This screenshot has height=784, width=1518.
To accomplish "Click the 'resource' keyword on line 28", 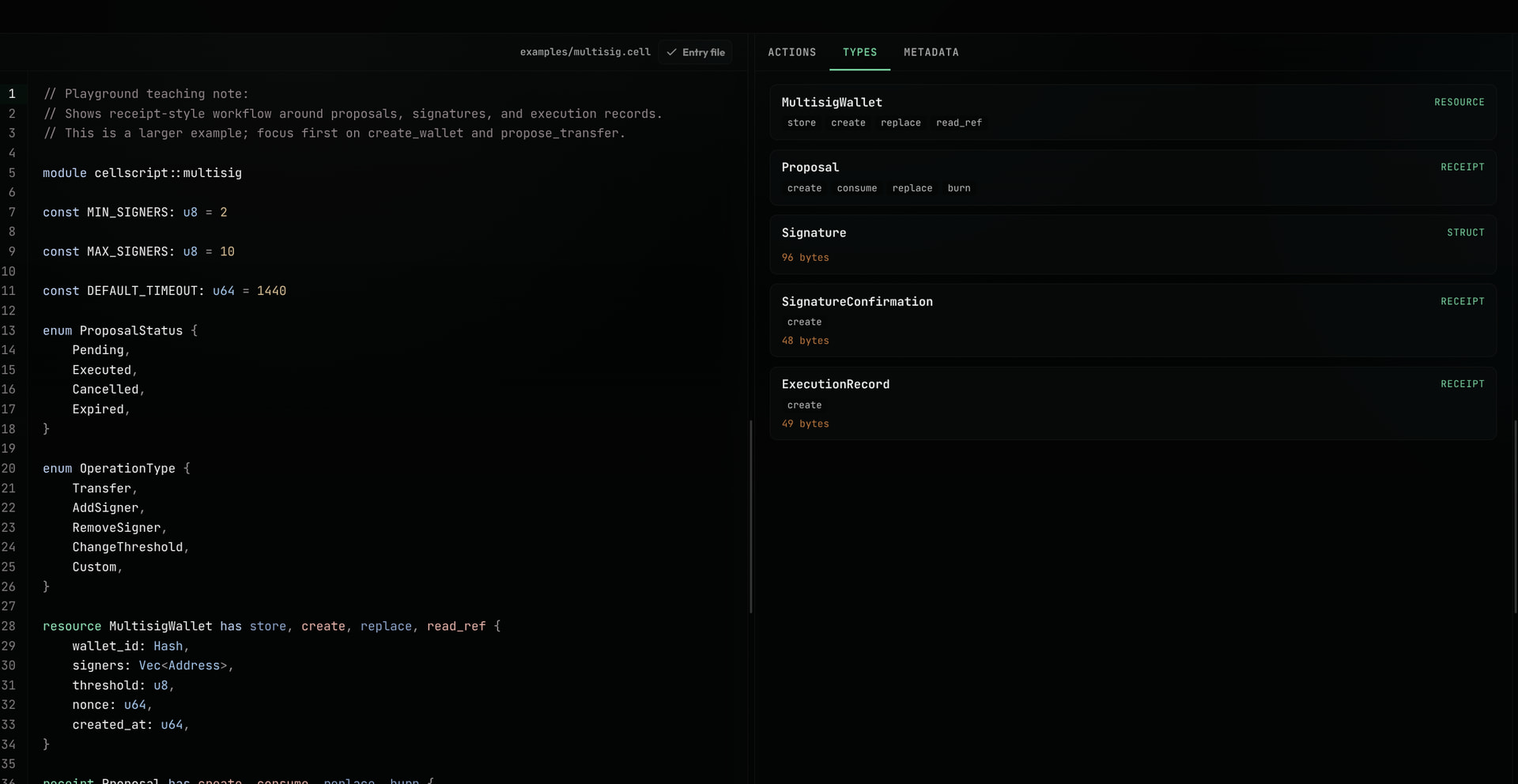I will (72, 626).
